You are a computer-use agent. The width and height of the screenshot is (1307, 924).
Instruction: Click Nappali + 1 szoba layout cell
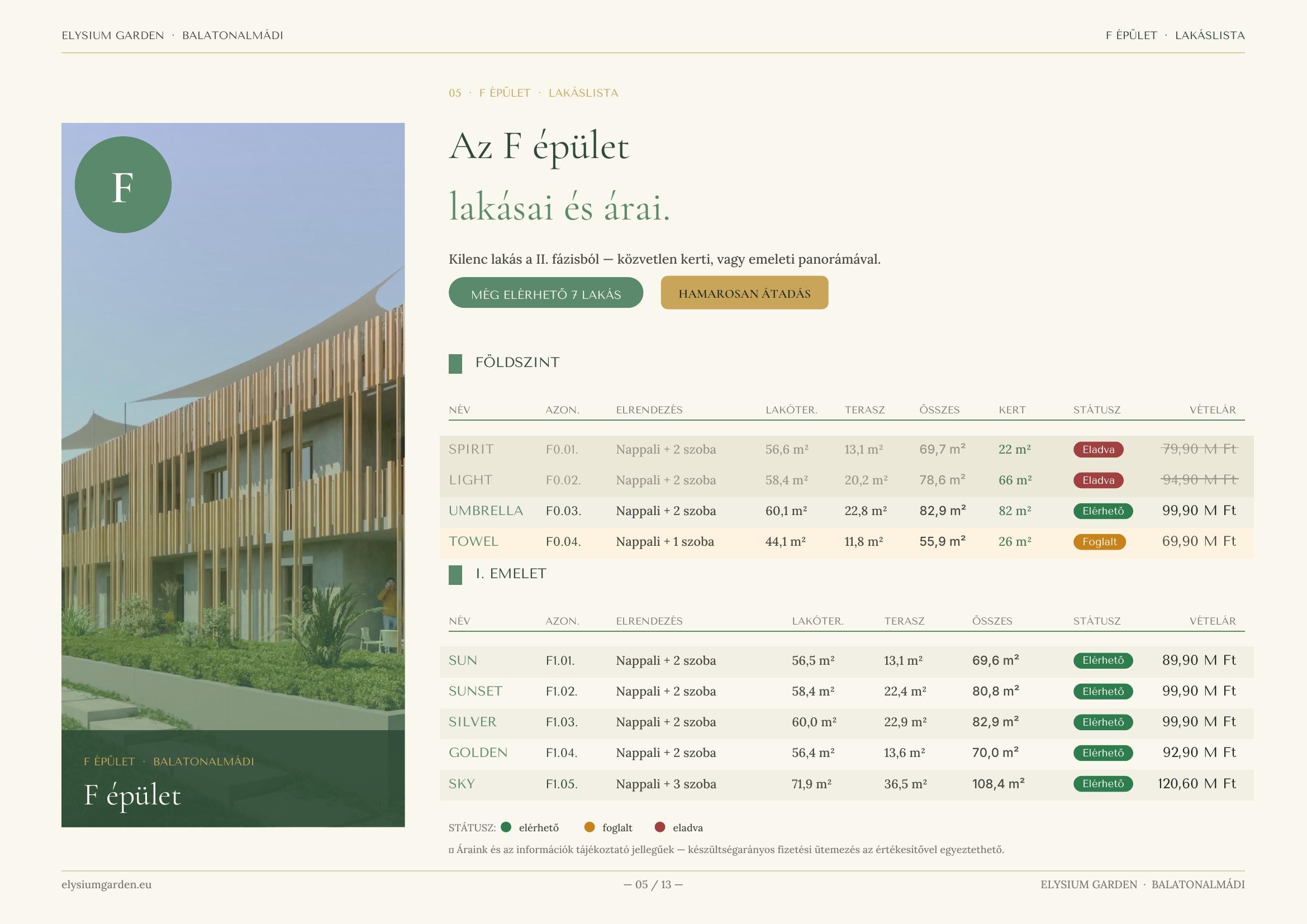click(x=664, y=542)
